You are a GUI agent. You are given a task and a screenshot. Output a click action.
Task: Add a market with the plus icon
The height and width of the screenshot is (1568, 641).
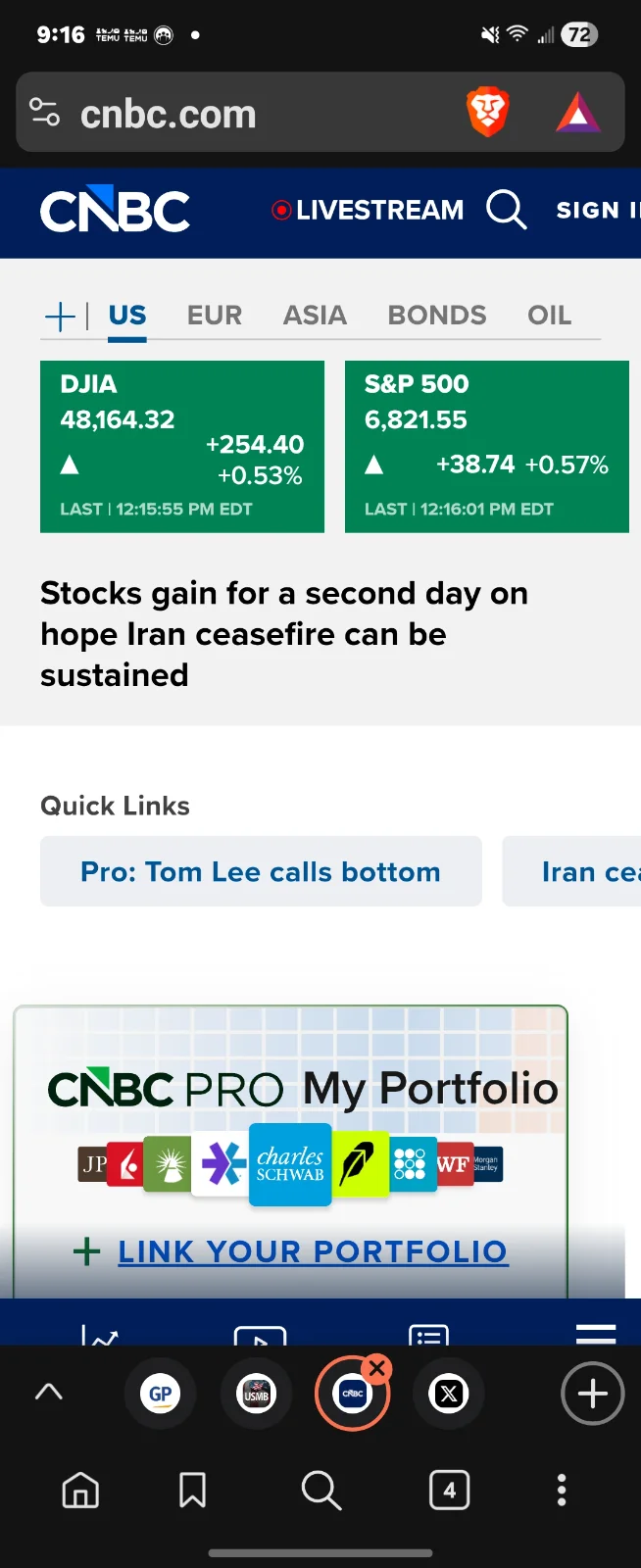pos(60,316)
